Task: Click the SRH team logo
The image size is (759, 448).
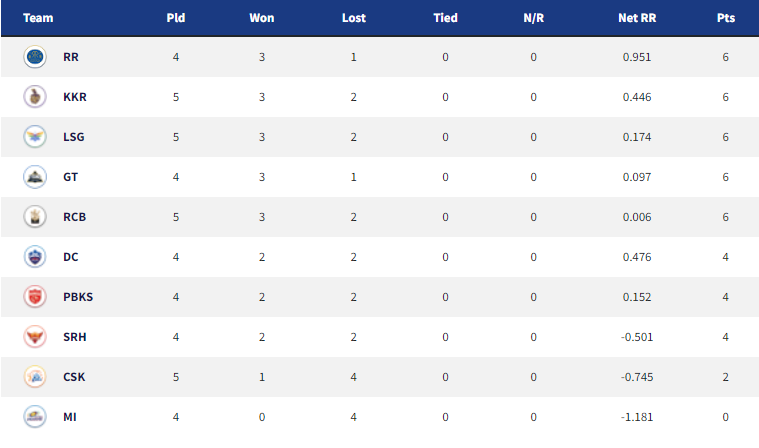Action: pos(35,337)
